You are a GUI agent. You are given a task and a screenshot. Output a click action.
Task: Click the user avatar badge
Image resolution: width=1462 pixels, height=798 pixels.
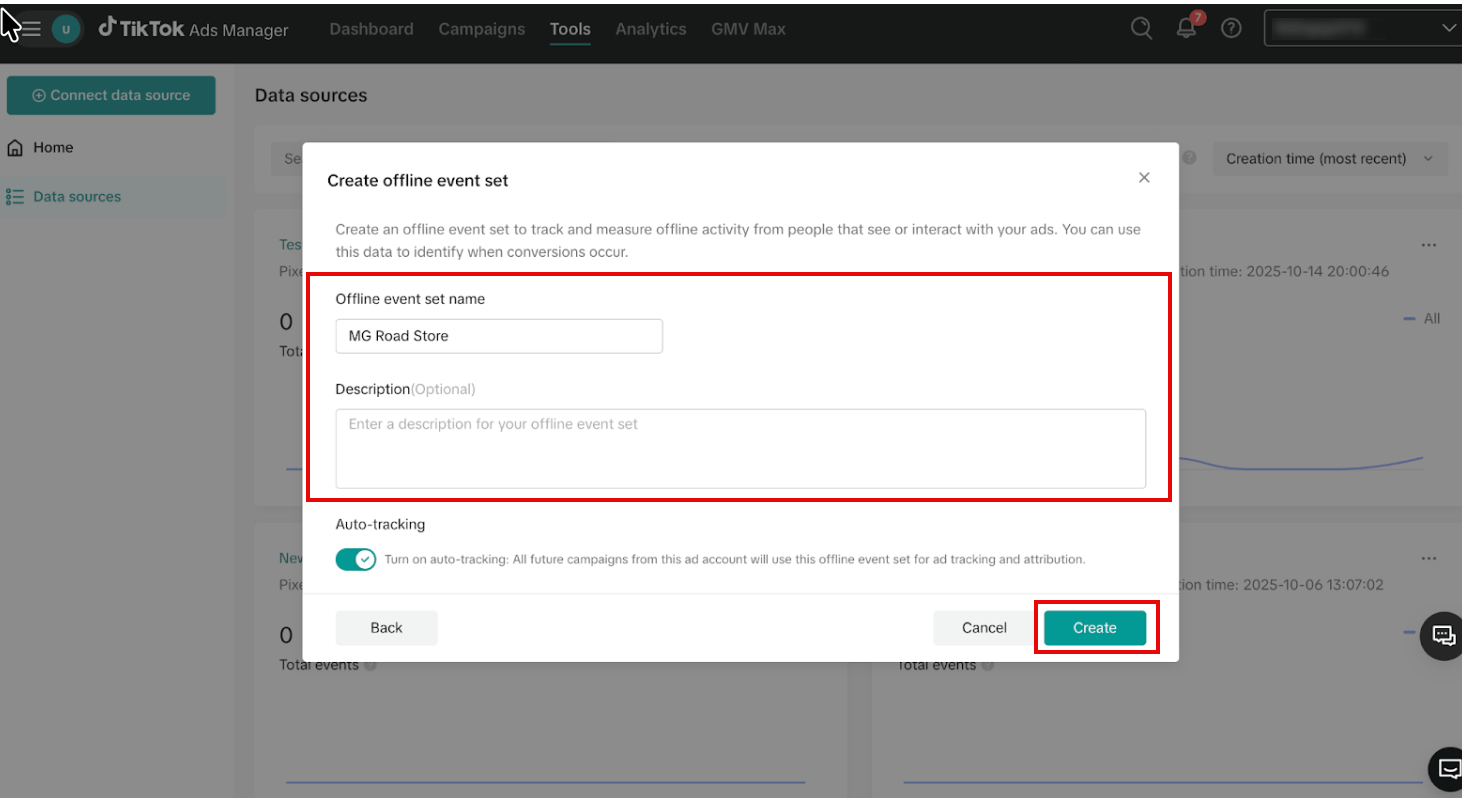[66, 29]
